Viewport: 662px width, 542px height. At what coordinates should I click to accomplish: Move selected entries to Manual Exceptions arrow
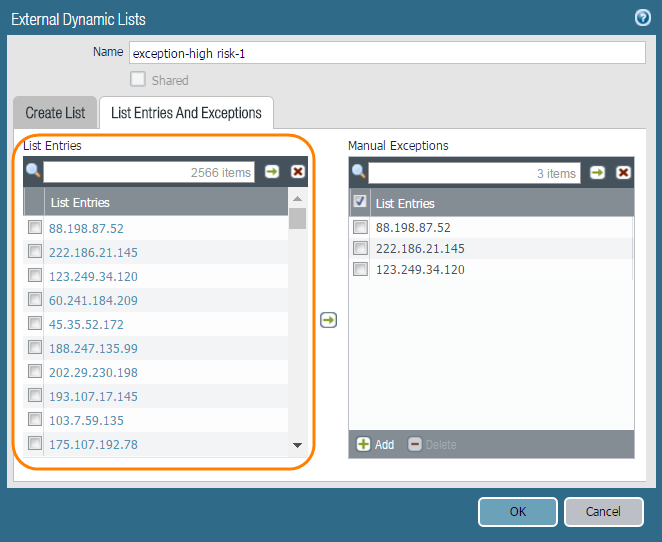pyautogui.click(x=328, y=320)
